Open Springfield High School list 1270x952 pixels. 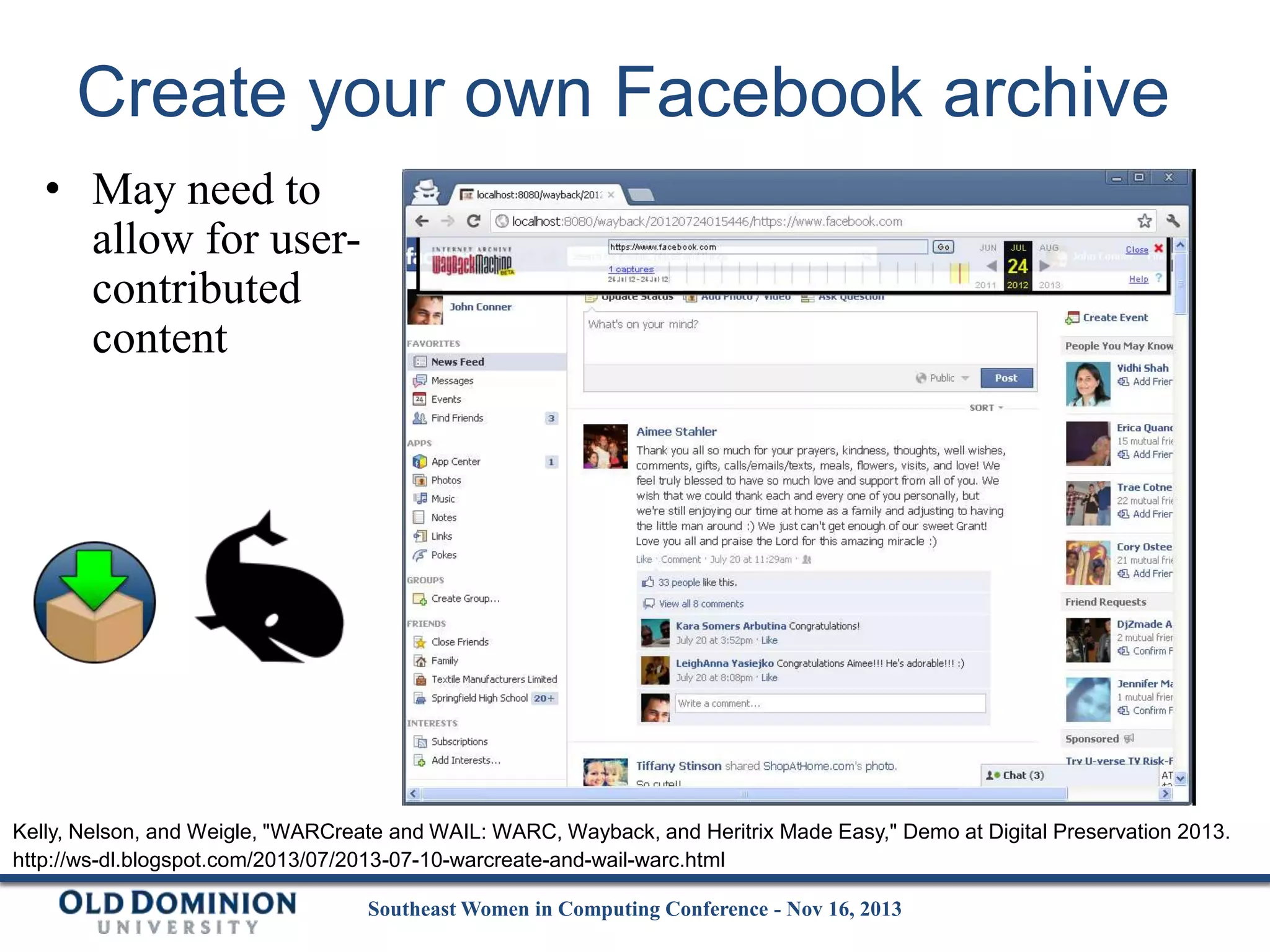tap(479, 698)
